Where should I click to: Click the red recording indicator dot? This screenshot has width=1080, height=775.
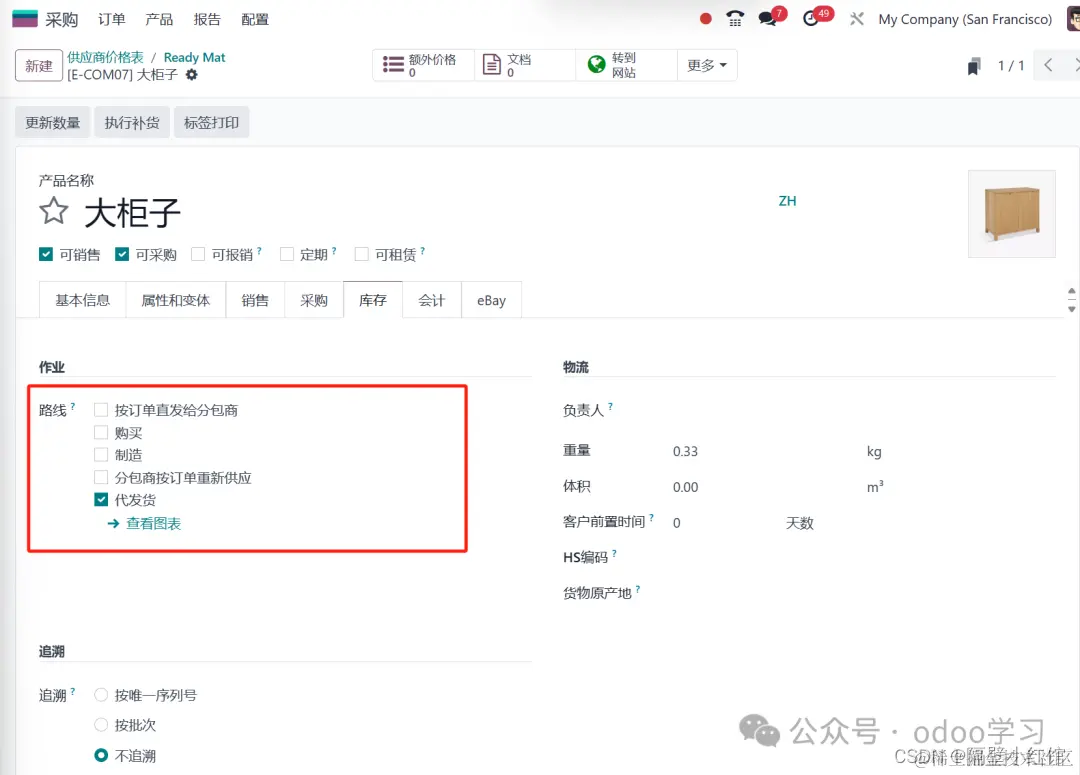pyautogui.click(x=705, y=19)
